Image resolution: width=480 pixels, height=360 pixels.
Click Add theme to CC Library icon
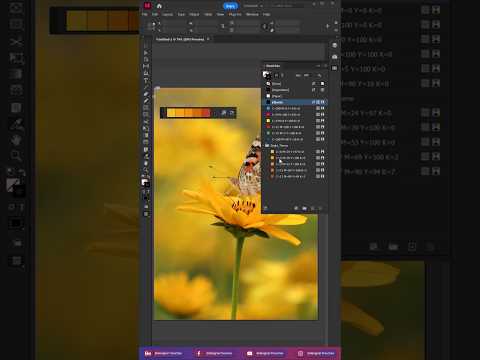pos(232,113)
